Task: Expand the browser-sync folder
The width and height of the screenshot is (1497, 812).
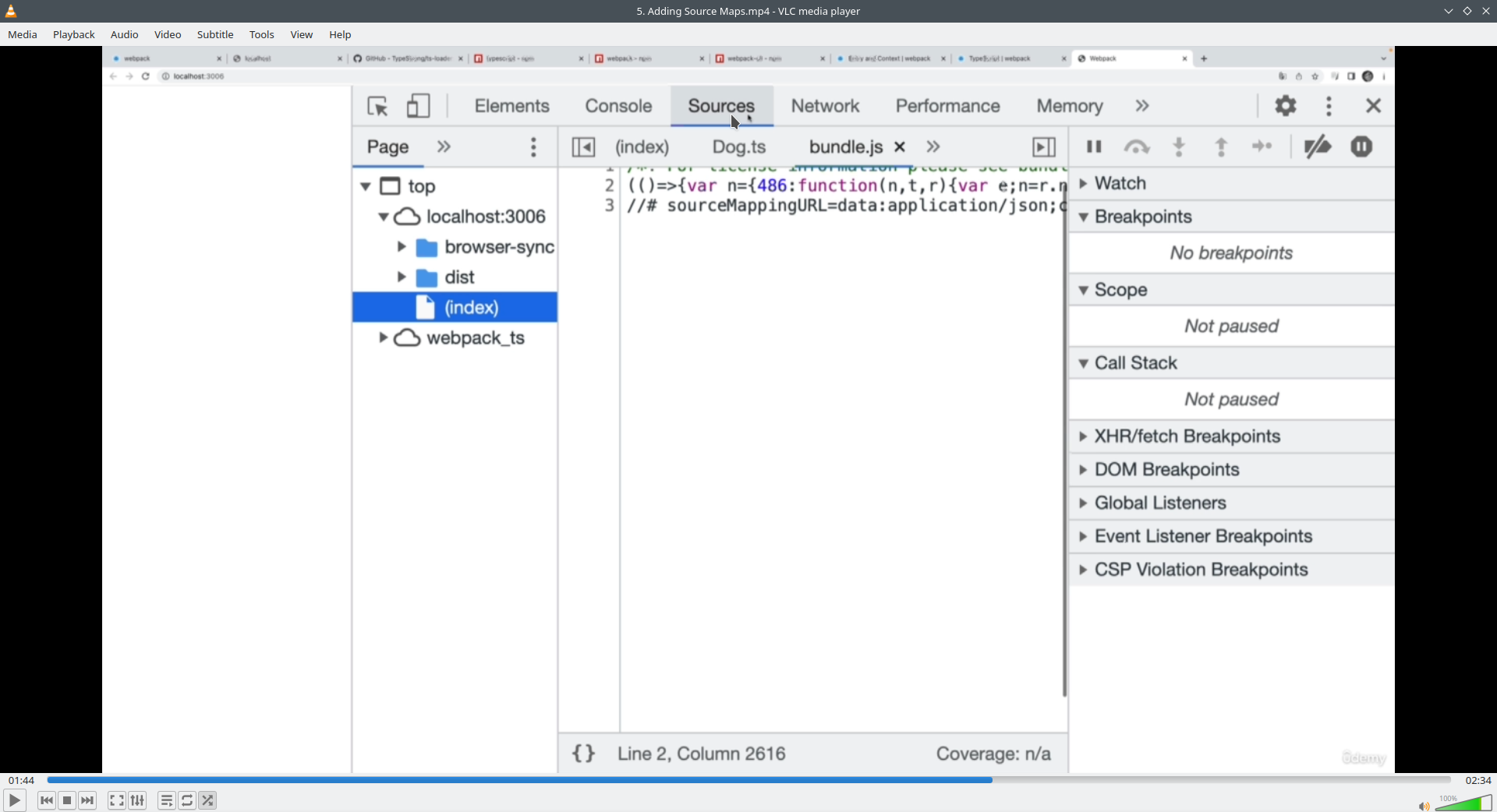Action: coord(402,247)
